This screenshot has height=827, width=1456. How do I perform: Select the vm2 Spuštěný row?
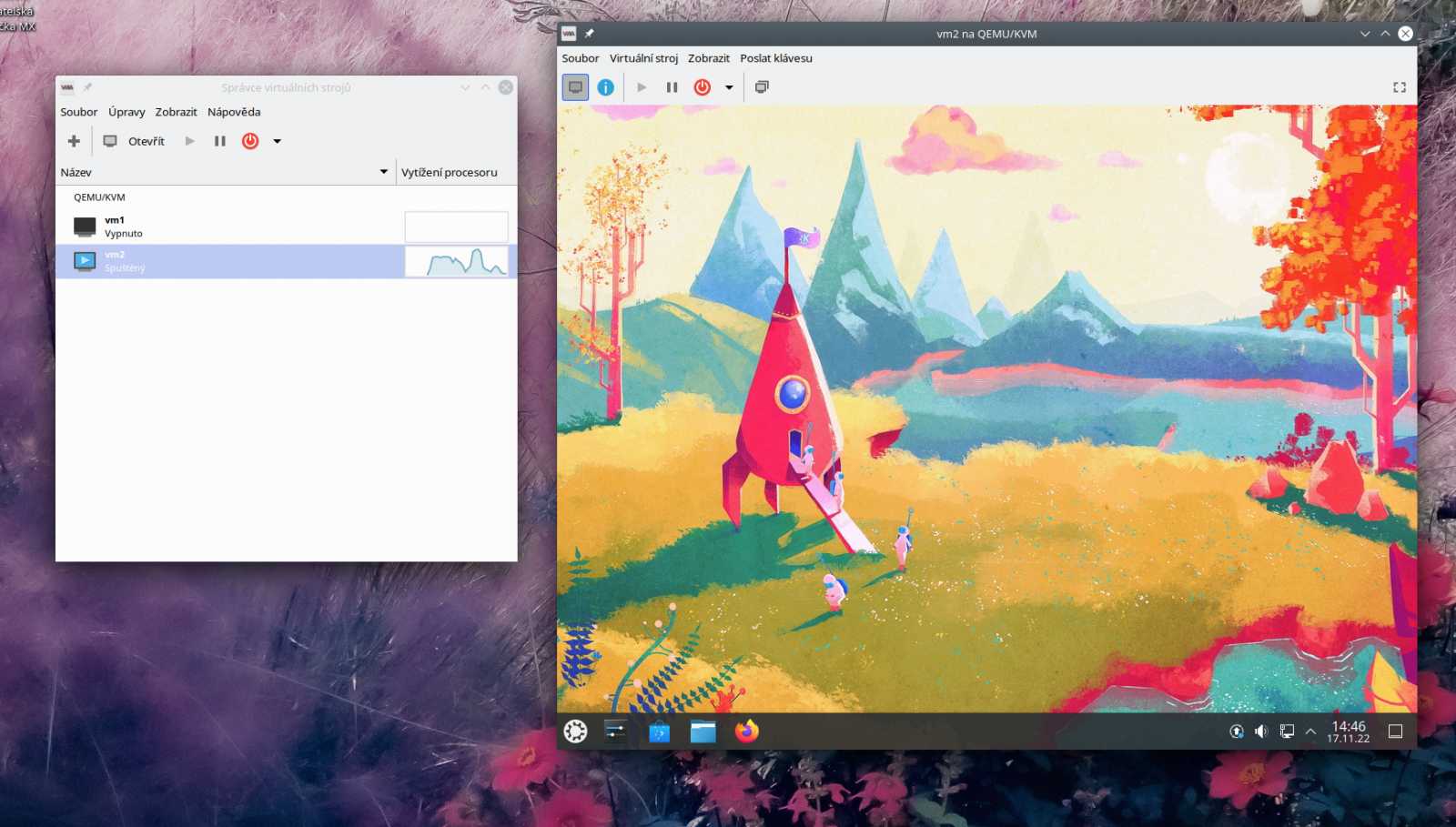pos(286,261)
